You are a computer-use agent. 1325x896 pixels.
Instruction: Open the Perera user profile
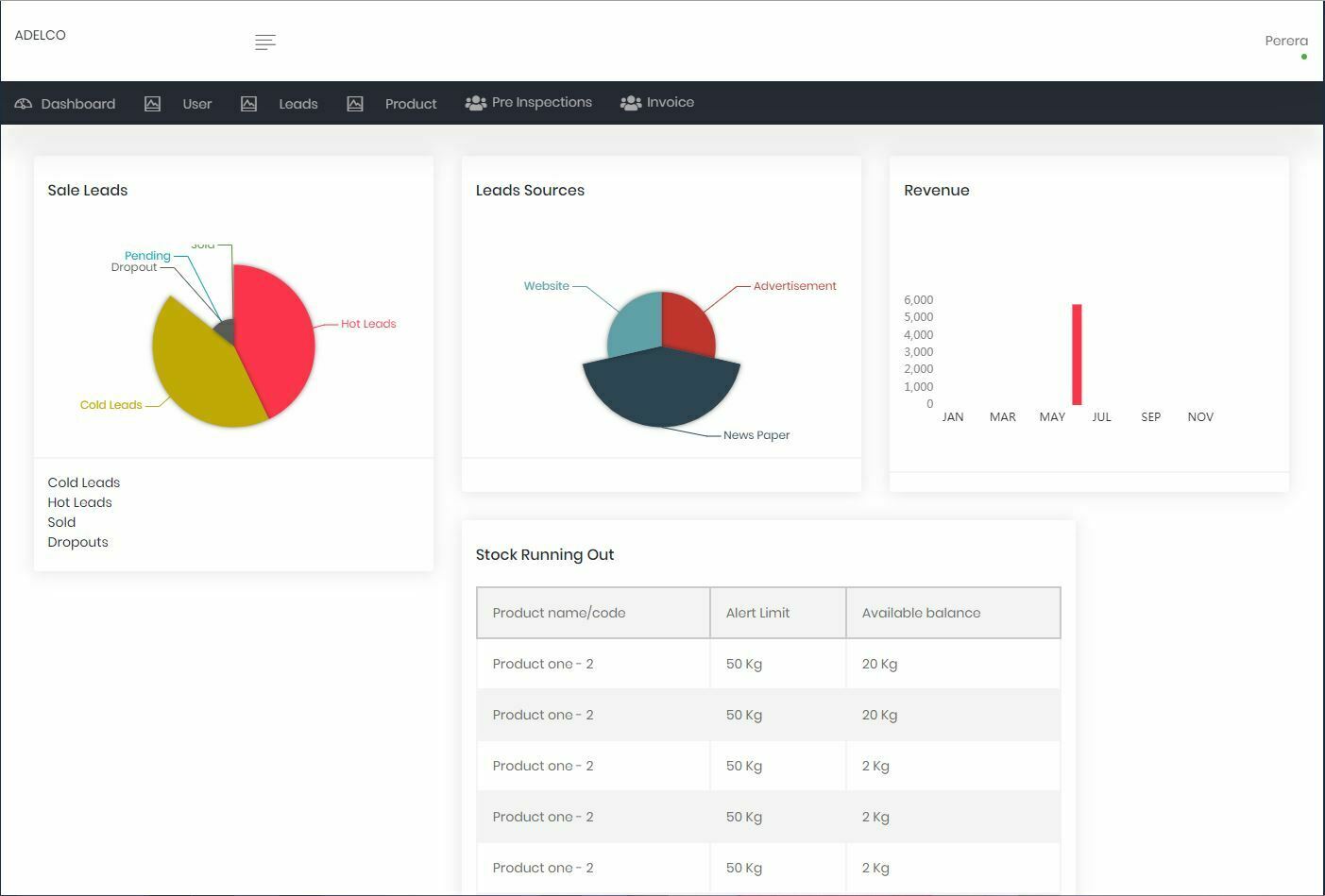[x=1286, y=41]
